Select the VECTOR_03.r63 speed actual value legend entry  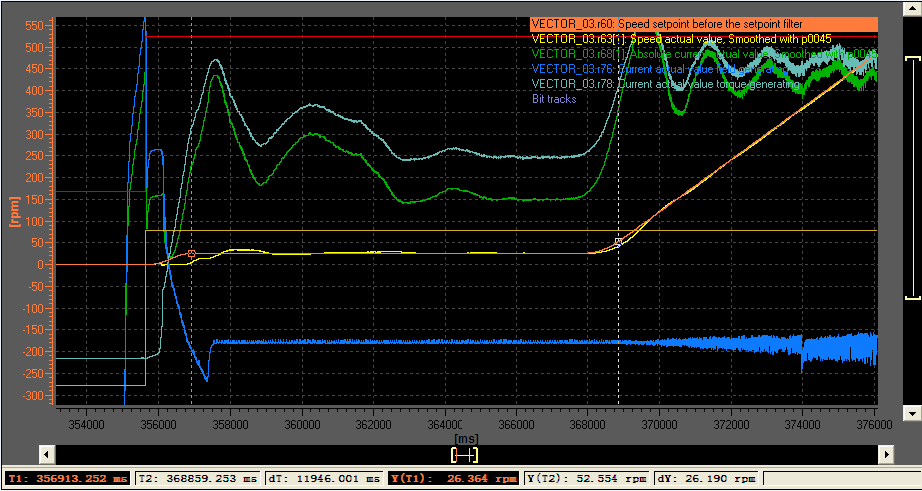point(681,39)
